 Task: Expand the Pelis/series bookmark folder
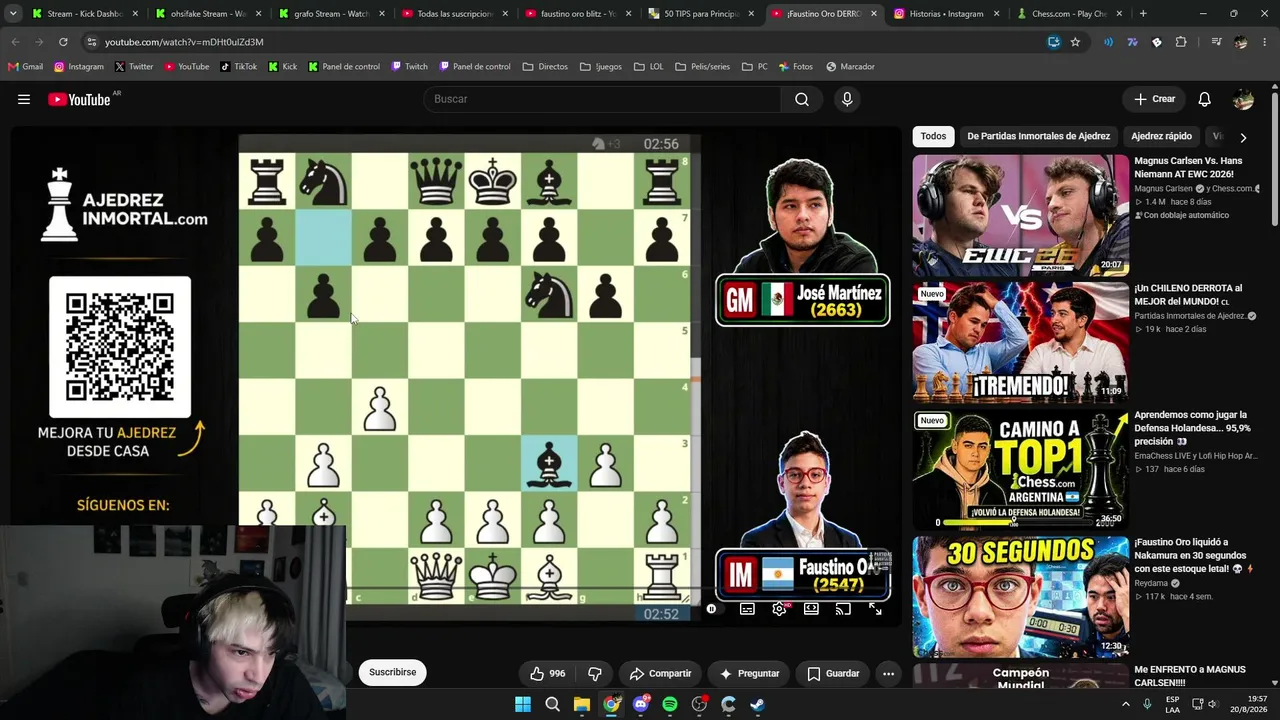pos(703,67)
